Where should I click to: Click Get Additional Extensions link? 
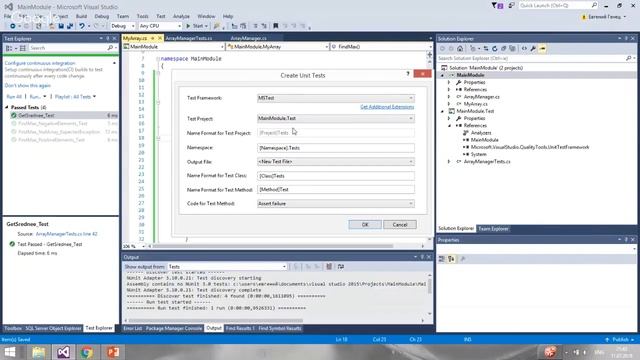(x=387, y=107)
